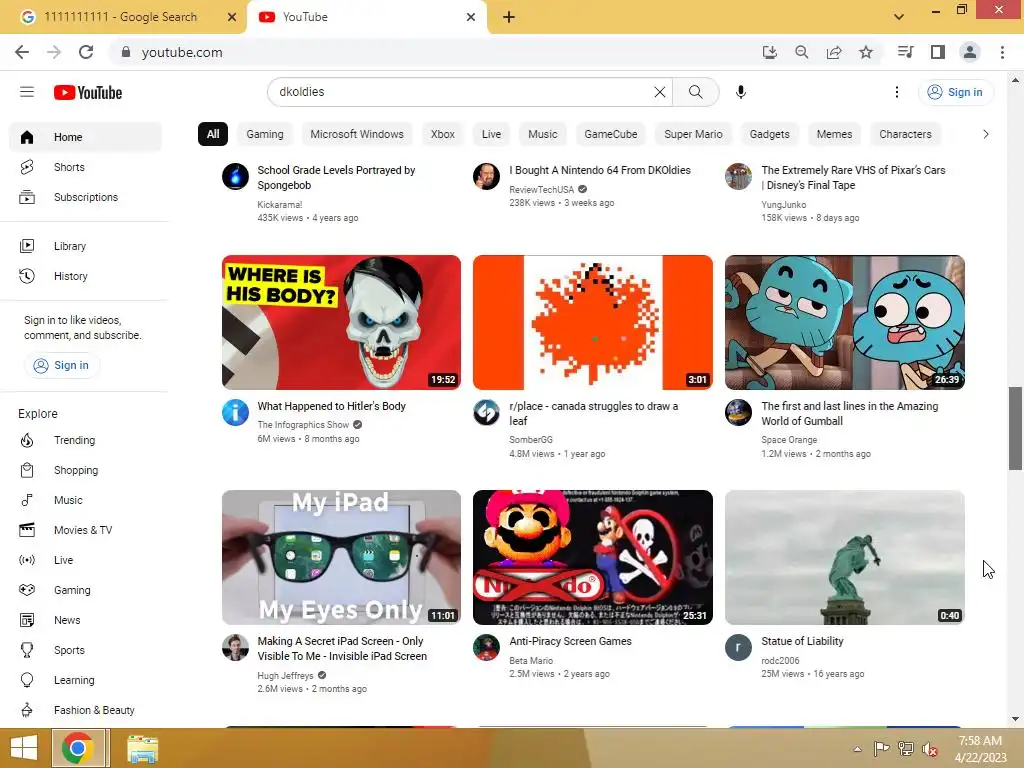Click the Sports trophy icon
1024x768 pixels.
27,650
